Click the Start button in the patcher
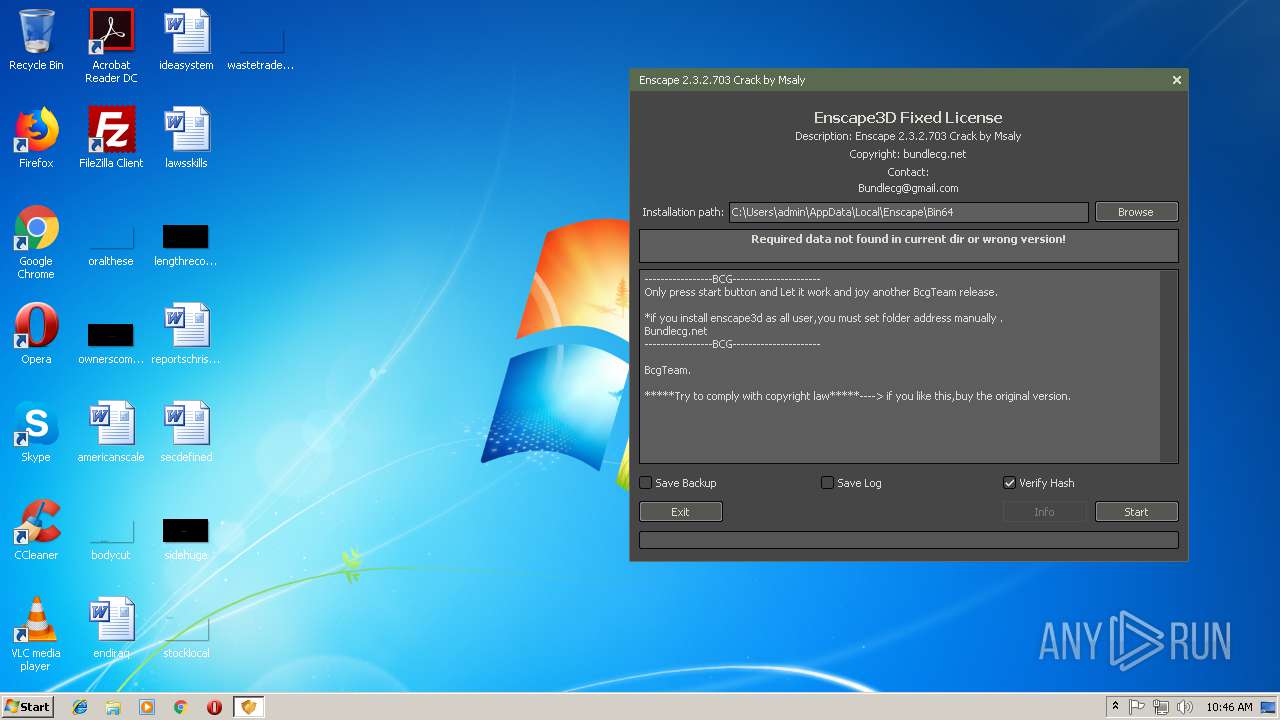This screenshot has width=1280, height=720. (x=1136, y=512)
